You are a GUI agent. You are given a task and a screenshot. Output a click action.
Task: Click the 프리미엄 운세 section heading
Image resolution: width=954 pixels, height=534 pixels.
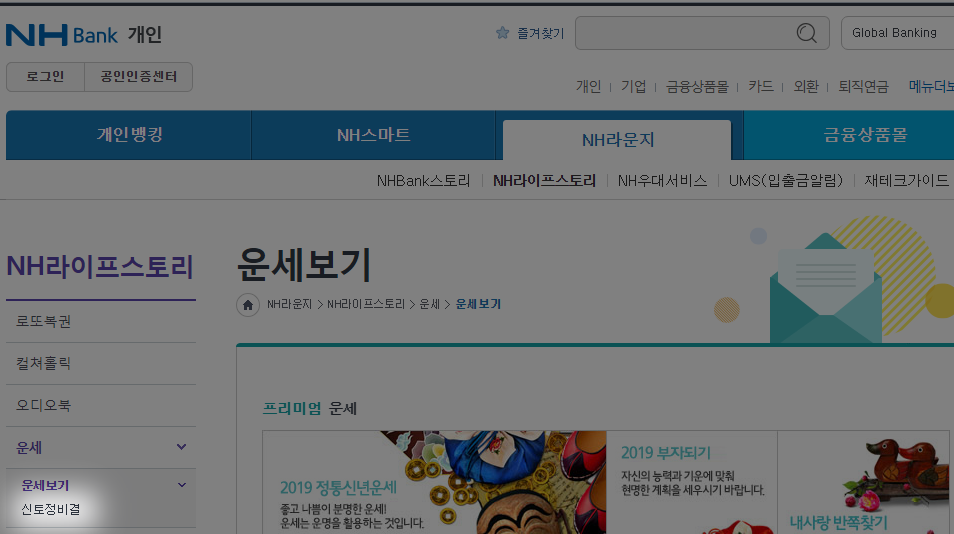(x=309, y=408)
